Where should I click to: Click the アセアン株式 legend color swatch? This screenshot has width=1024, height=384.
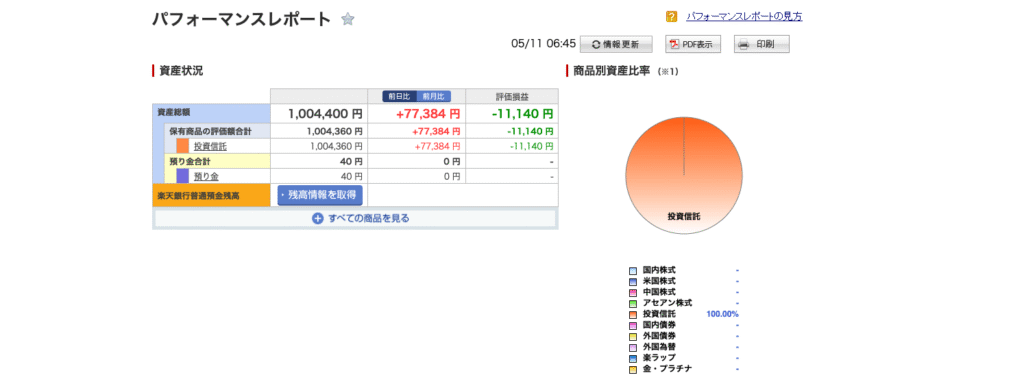point(633,304)
